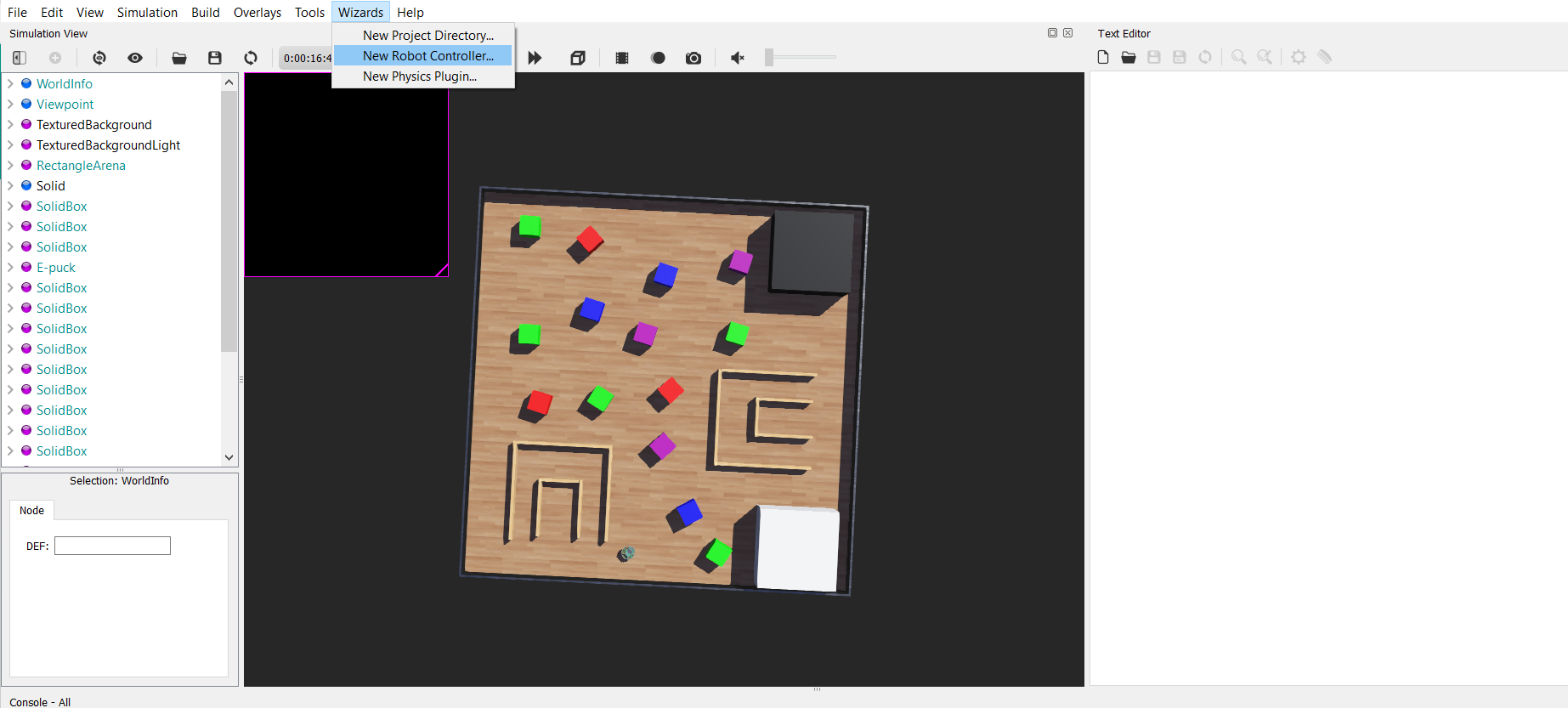Switch to the Node tab
Screen dimensions: 1568x708
tap(32, 510)
